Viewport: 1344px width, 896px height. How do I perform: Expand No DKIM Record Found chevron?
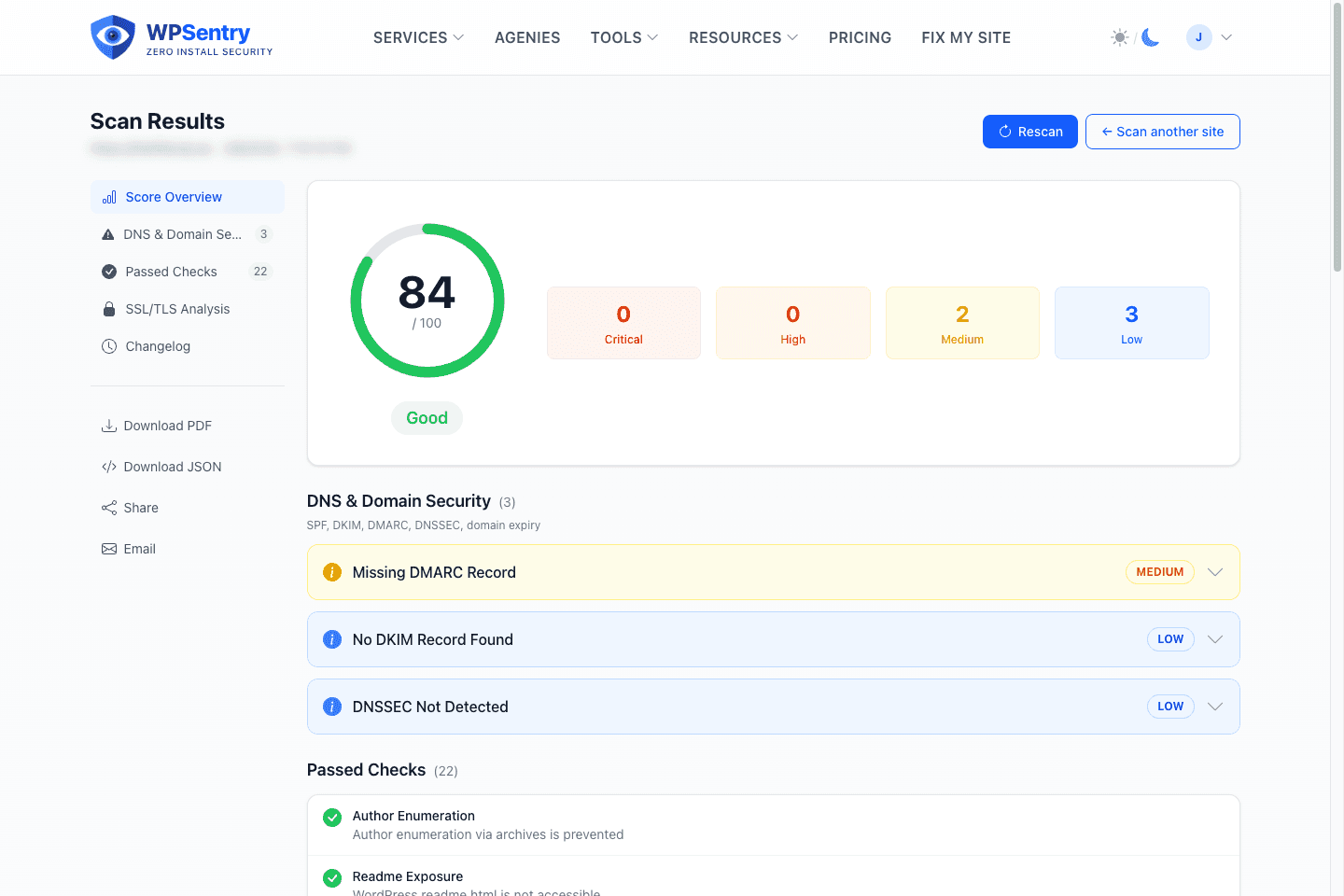click(1215, 639)
